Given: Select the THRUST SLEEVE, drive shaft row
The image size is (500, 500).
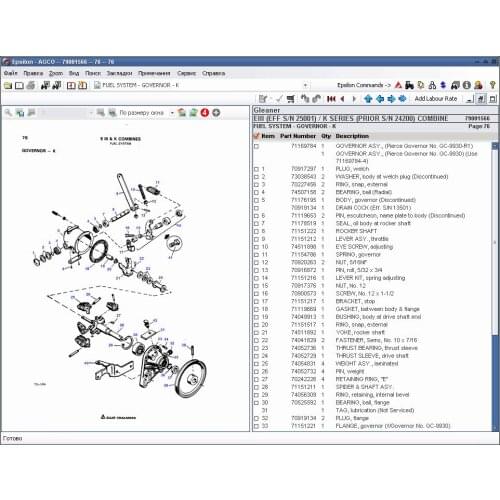Looking at the screenshot, I should click(x=372, y=356).
